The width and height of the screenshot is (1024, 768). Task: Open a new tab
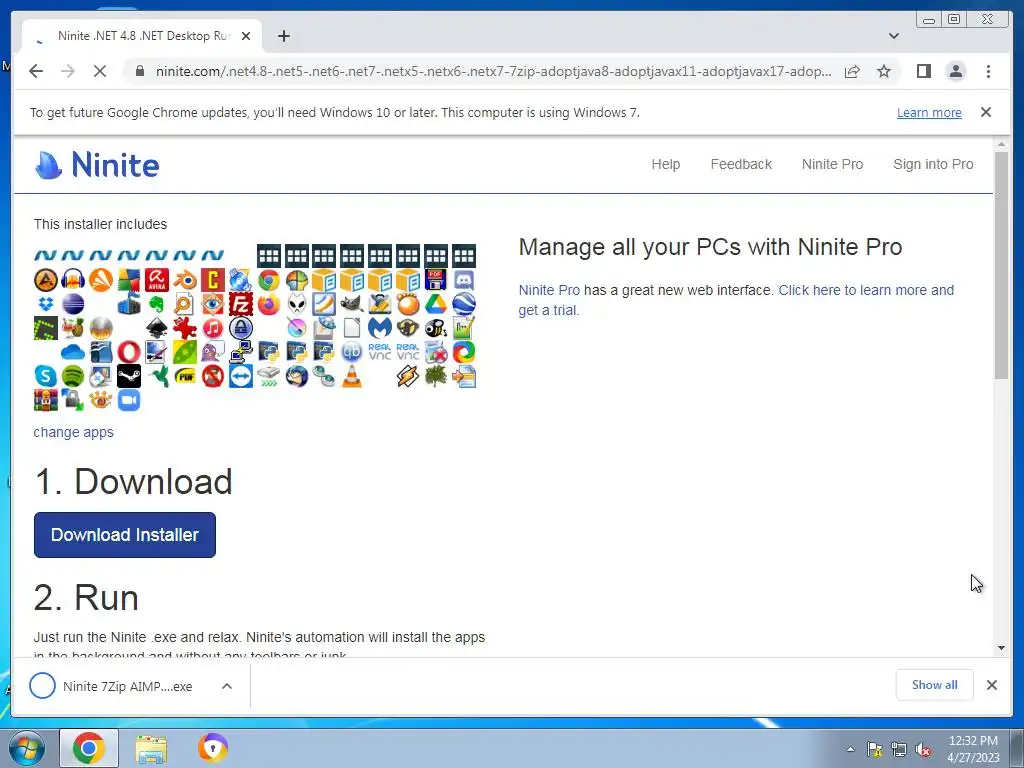tap(283, 36)
